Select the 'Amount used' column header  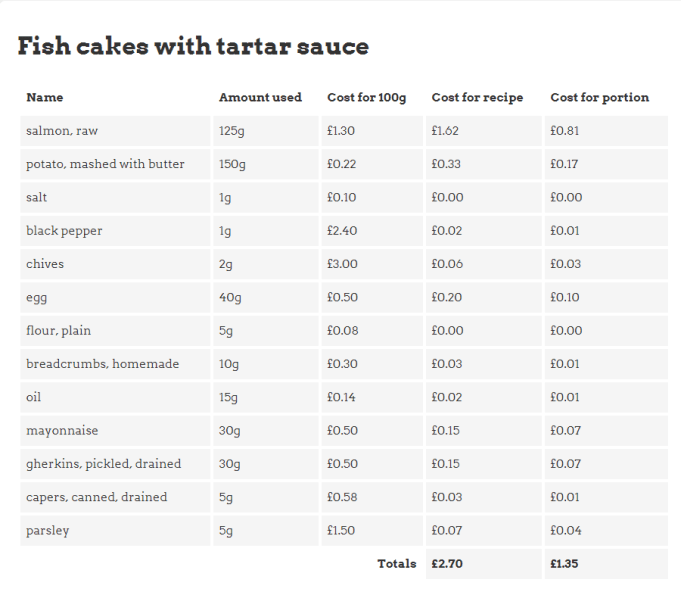[x=260, y=98]
